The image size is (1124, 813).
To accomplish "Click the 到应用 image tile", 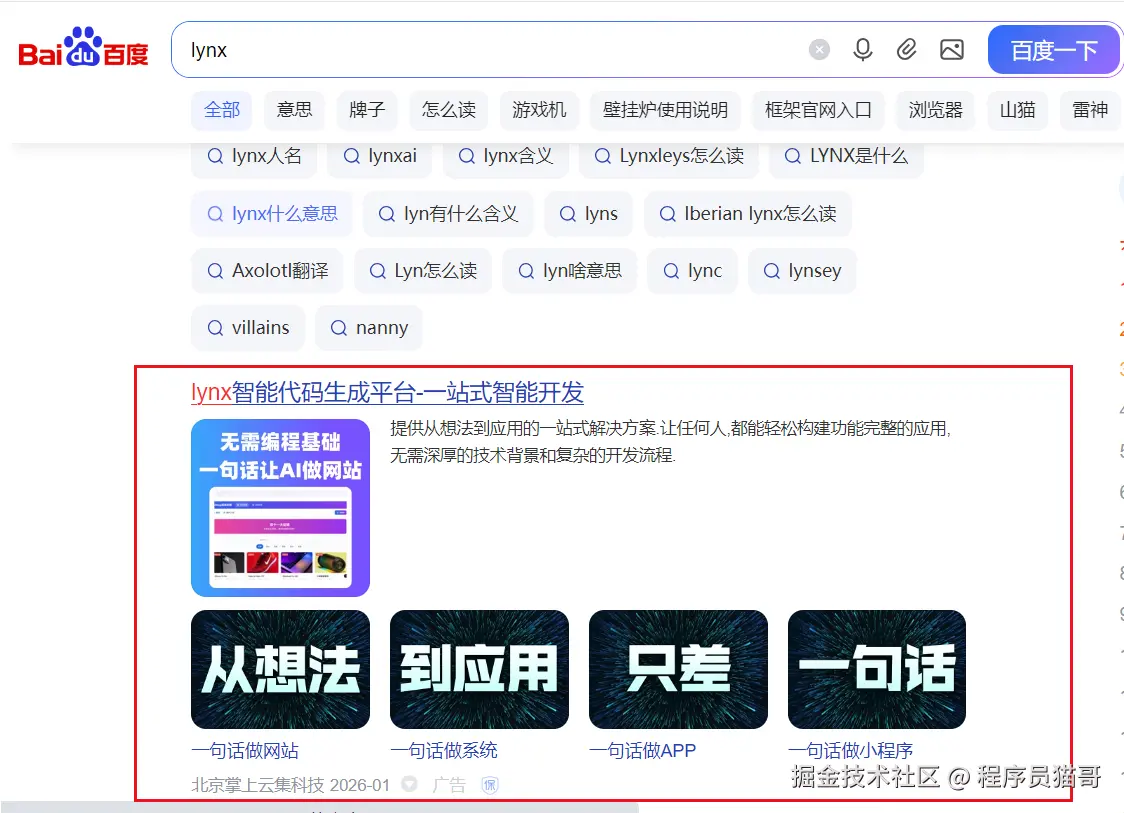I will pyautogui.click(x=479, y=670).
